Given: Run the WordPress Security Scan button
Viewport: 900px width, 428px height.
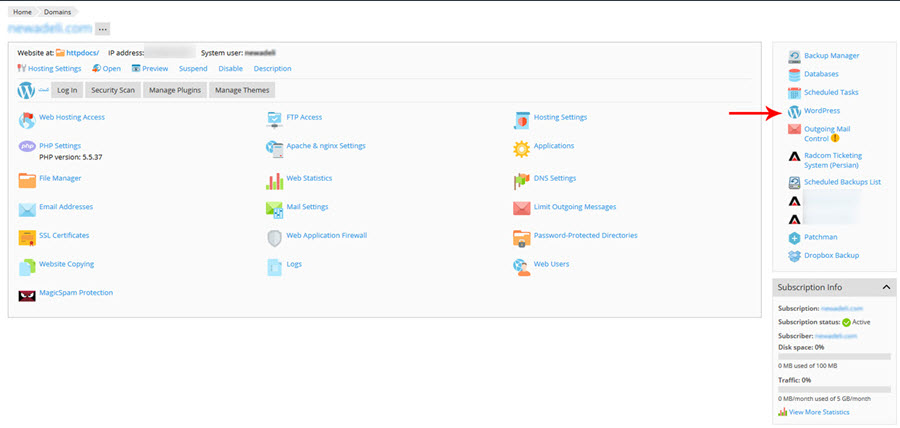Looking at the screenshot, I should tap(113, 90).
